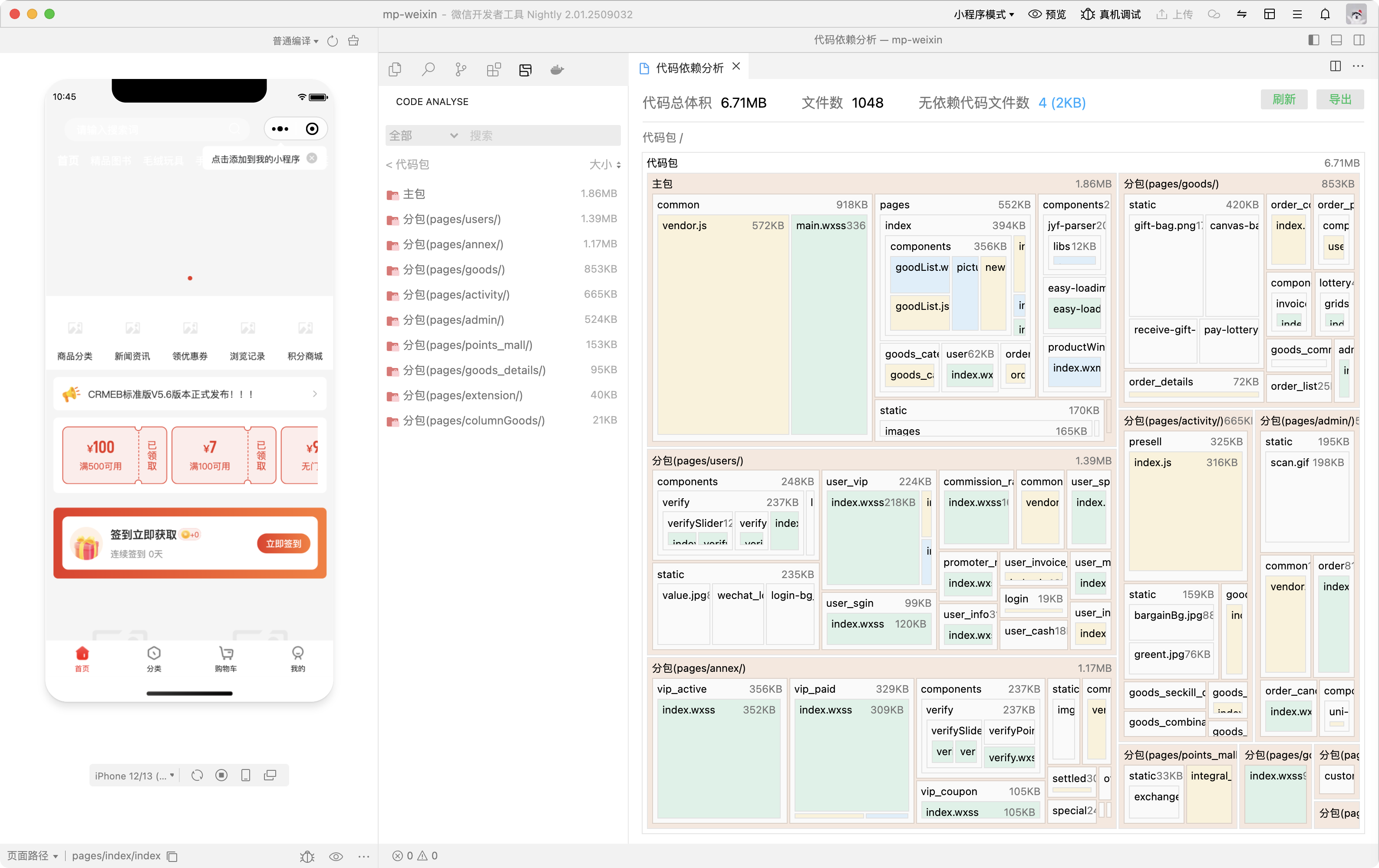Toggle the left simulator panel layout
The image size is (1379, 868).
tap(1314, 40)
